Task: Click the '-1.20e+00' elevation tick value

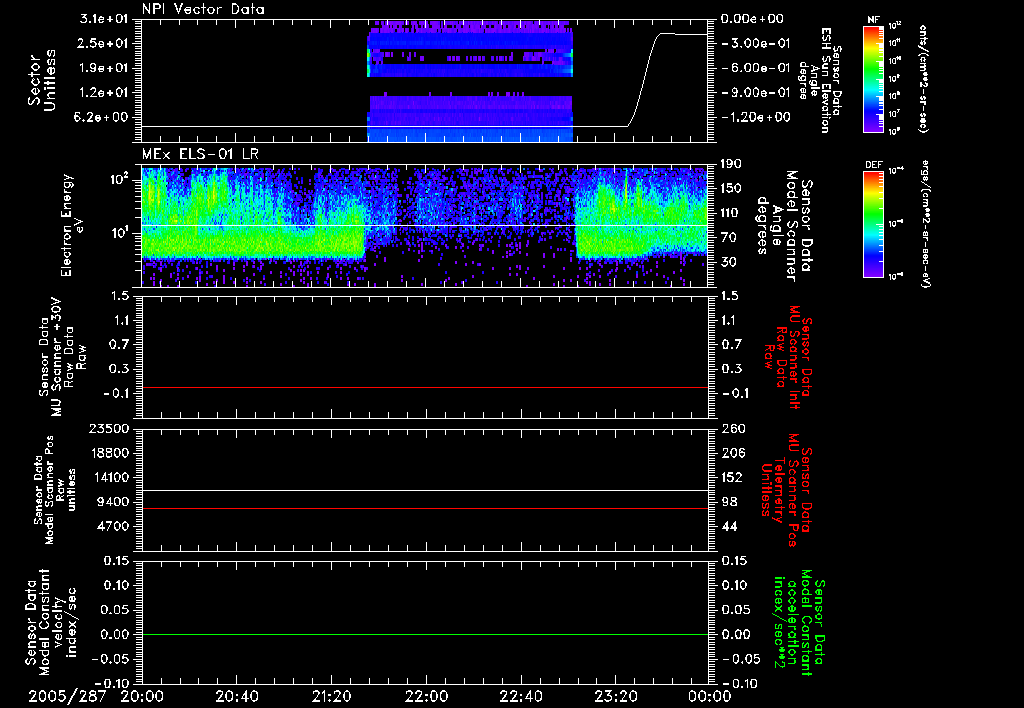Action: point(755,118)
